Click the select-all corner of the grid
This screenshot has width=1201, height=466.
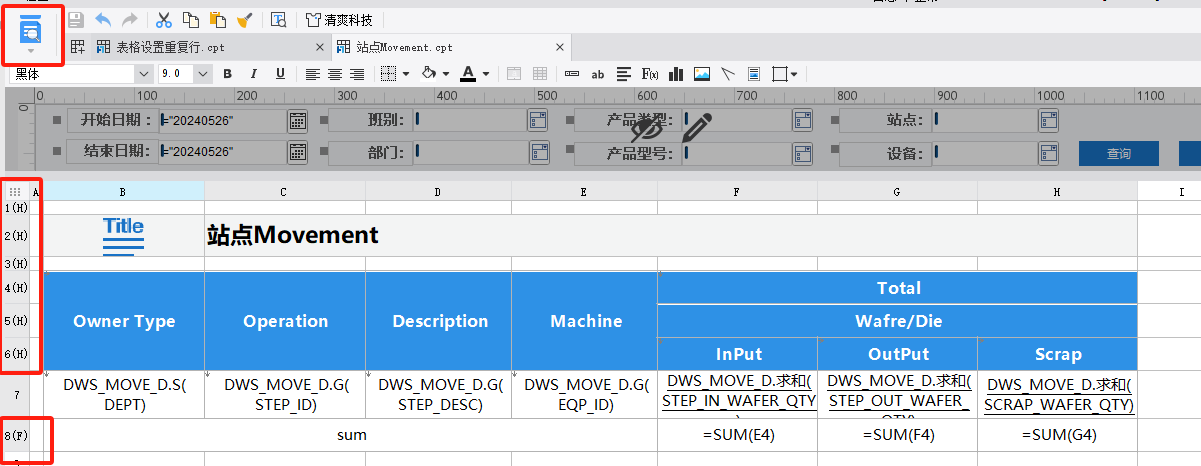(x=15, y=191)
